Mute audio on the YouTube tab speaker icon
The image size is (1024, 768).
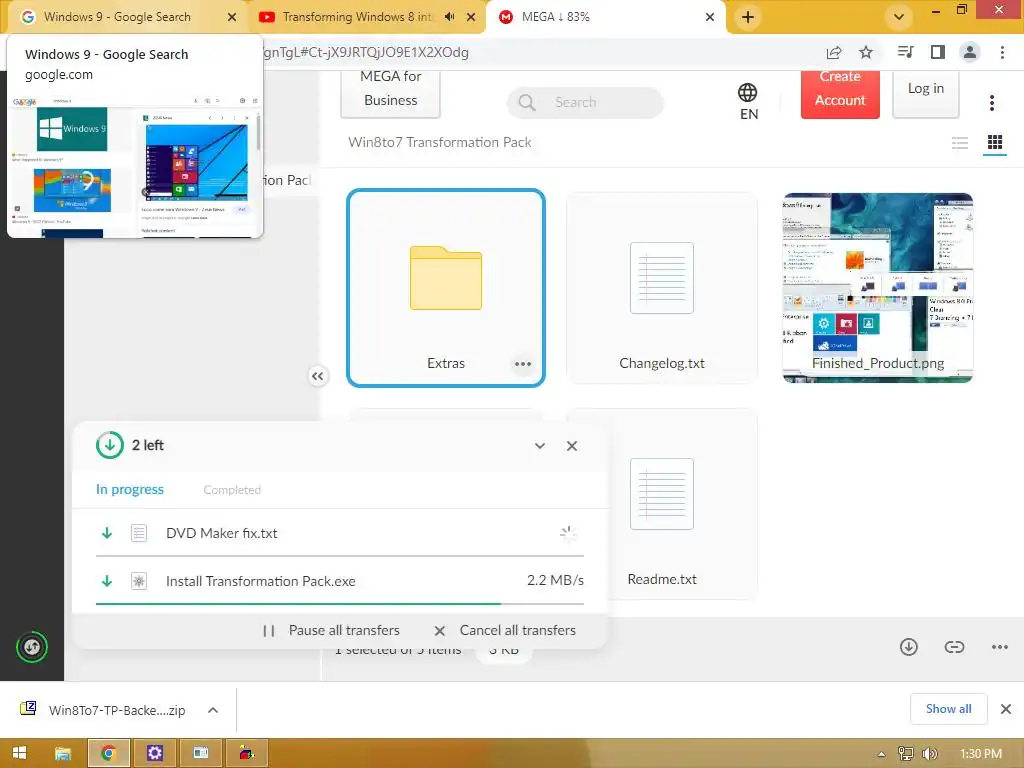point(449,17)
